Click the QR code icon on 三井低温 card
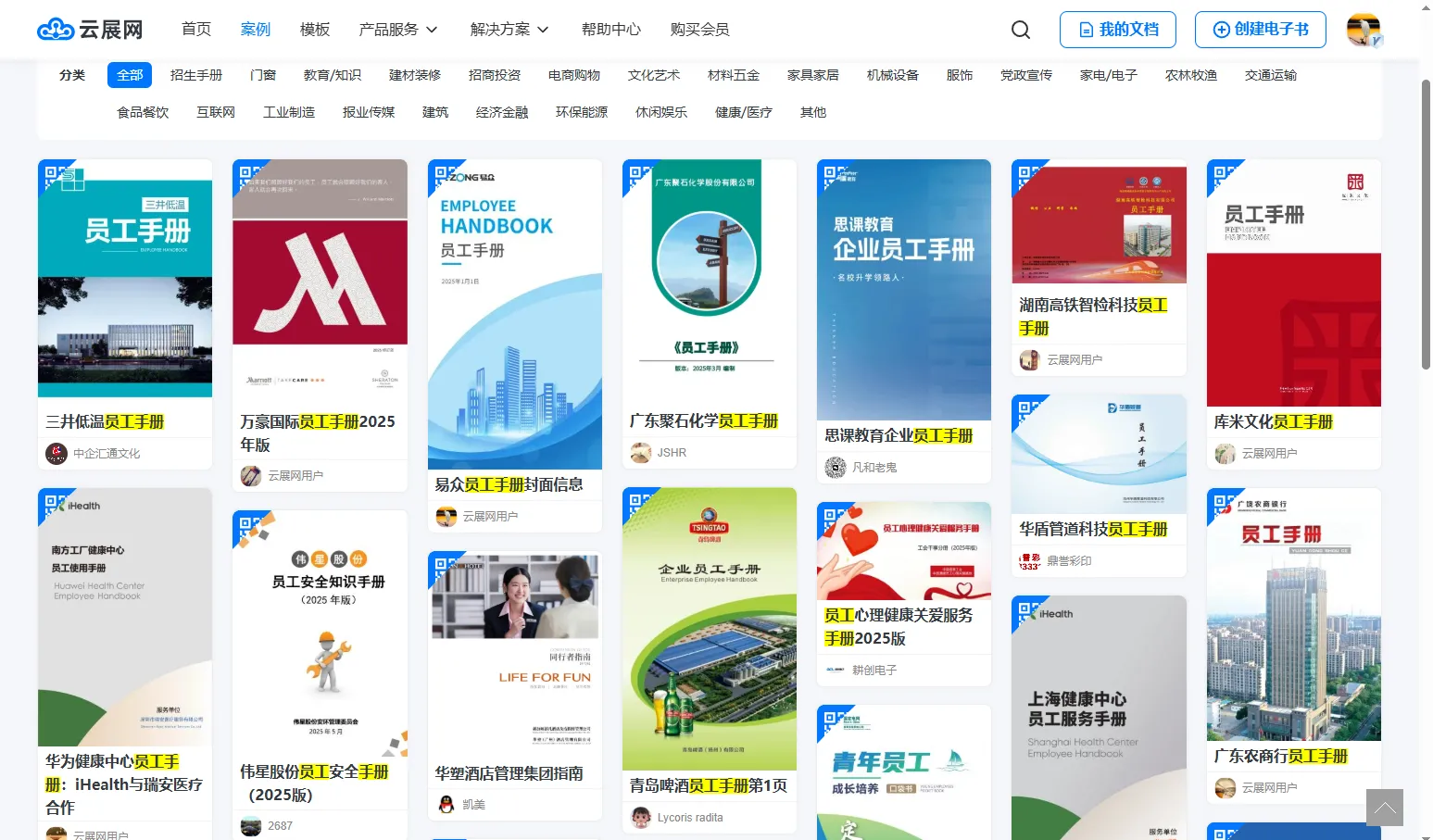 [x=54, y=175]
